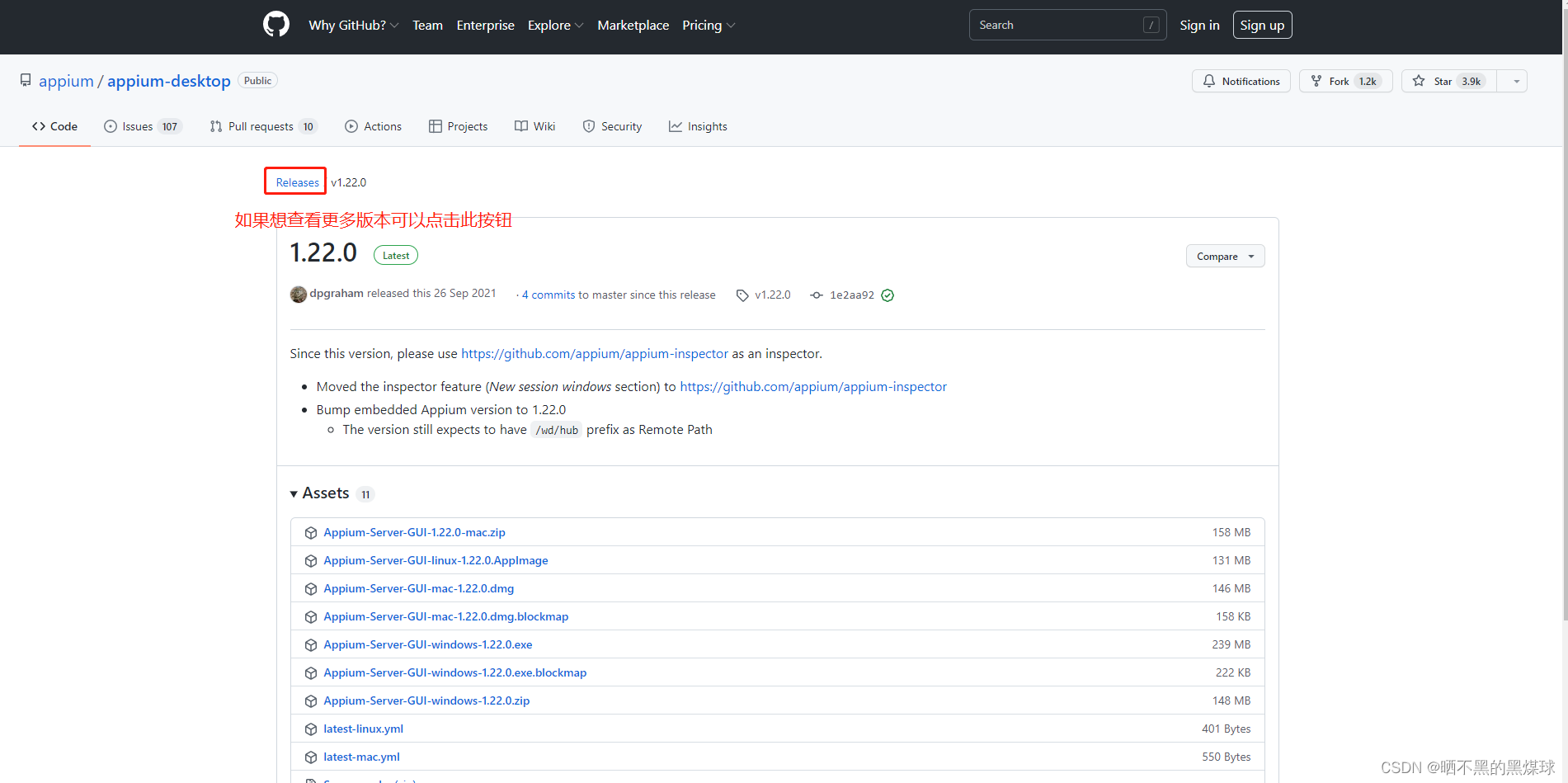The height and width of the screenshot is (783, 1568).
Task: Click the package icon for Appium-Server-GUI-linux-1.22.0.AppImage
Action: point(311,561)
